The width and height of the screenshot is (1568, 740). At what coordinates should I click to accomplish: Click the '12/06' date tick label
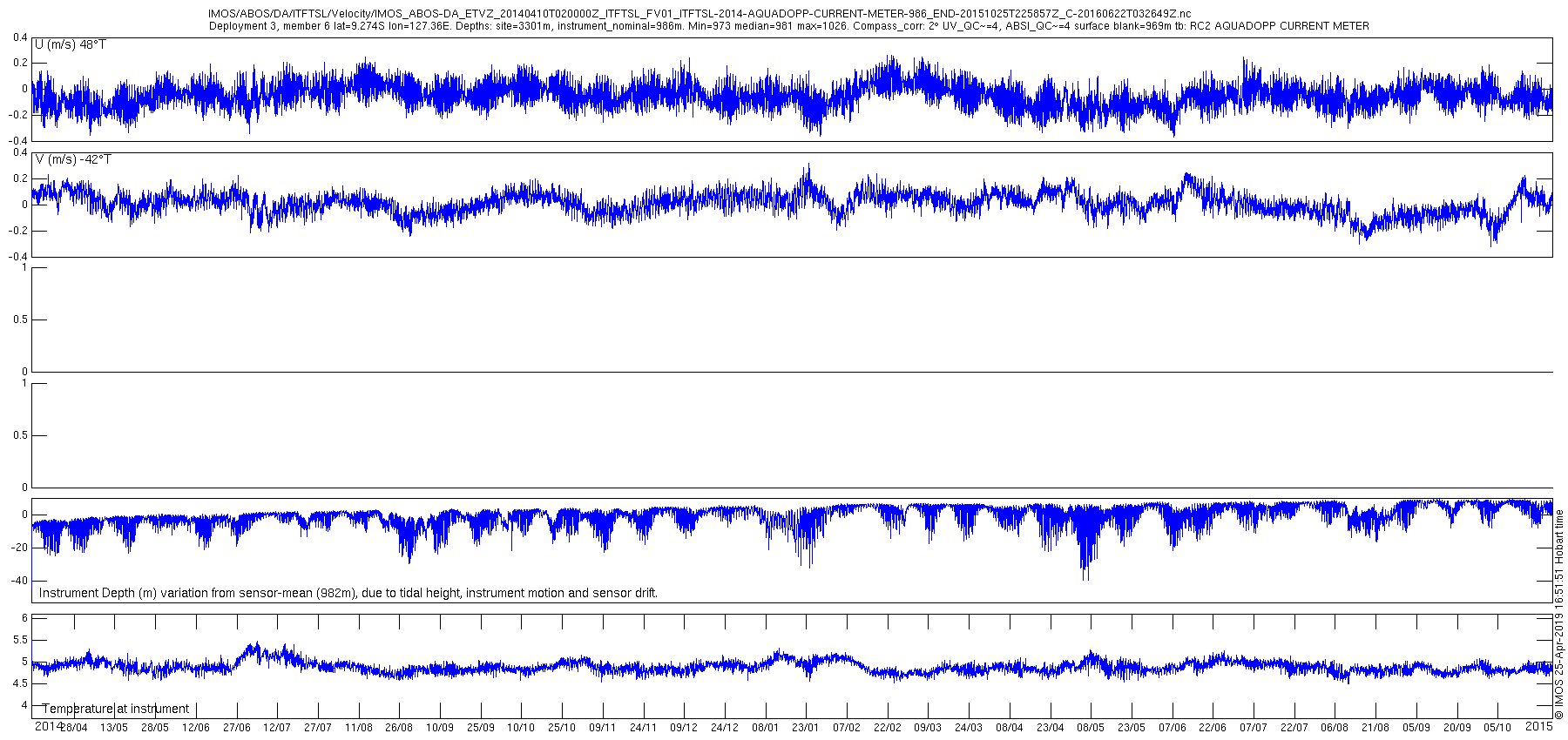coord(195,728)
